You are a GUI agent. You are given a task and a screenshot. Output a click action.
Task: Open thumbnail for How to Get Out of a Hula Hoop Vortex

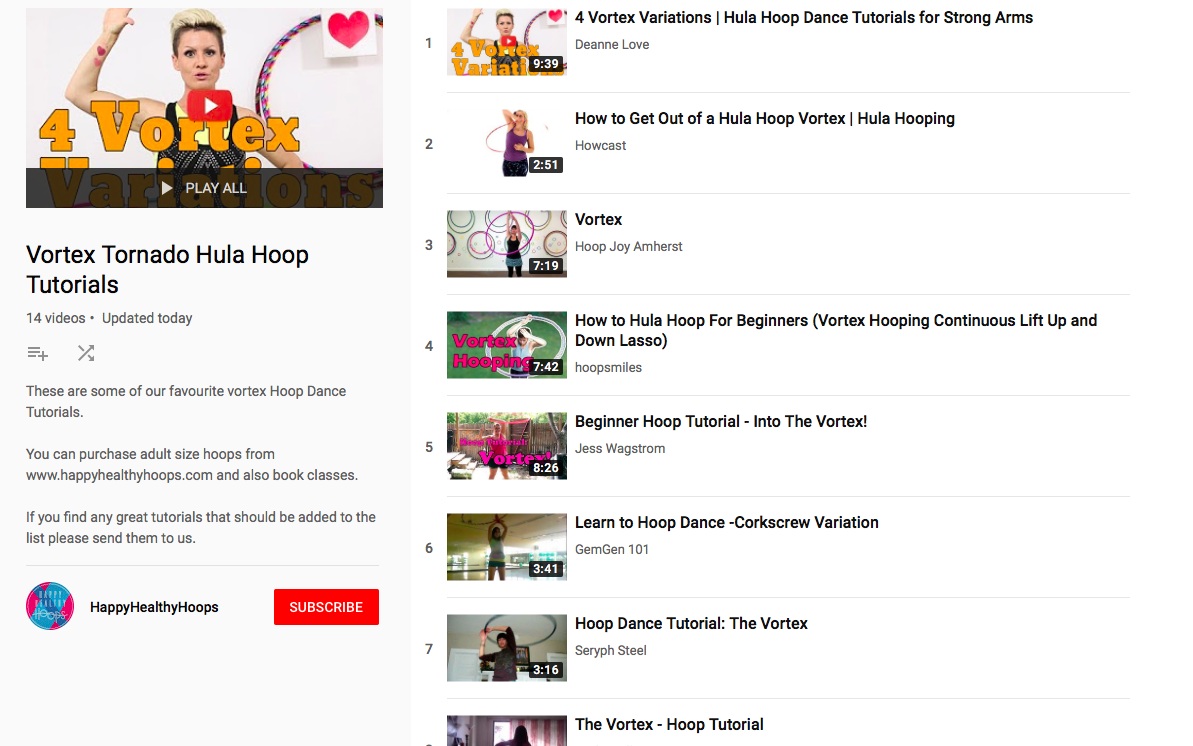click(x=507, y=143)
